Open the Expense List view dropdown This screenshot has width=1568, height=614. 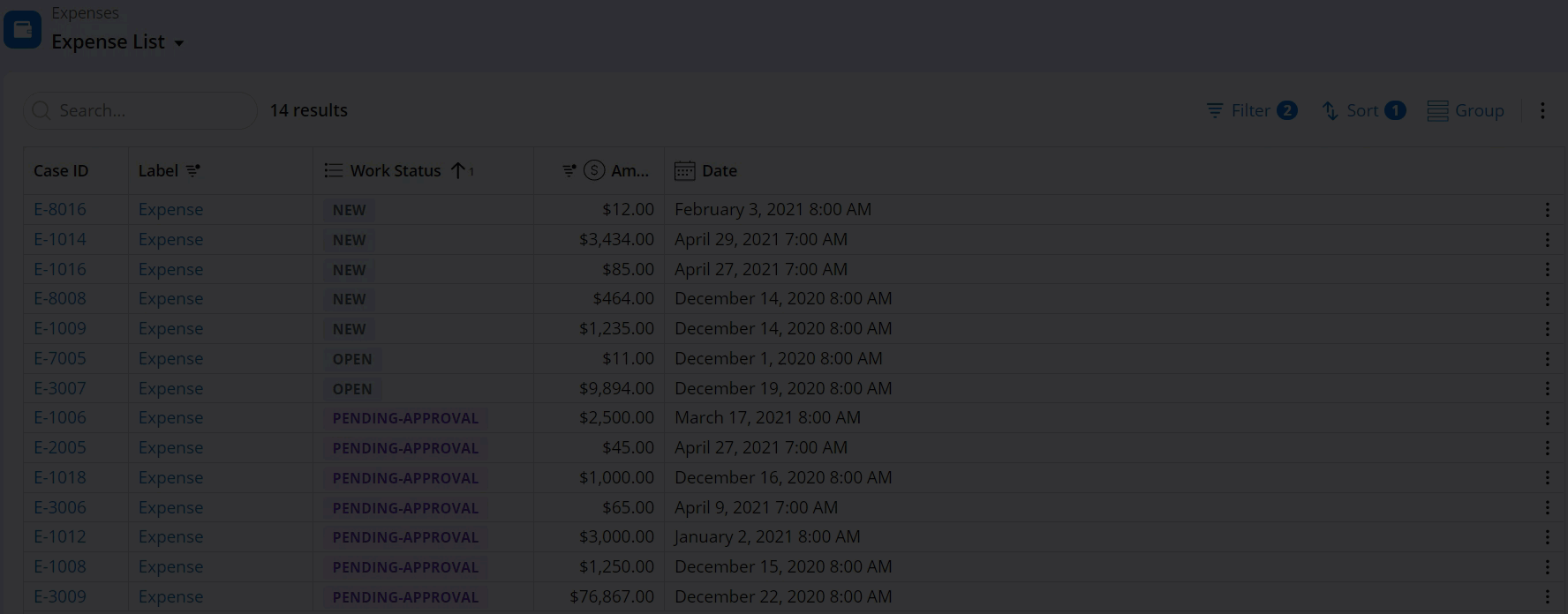pos(179,43)
